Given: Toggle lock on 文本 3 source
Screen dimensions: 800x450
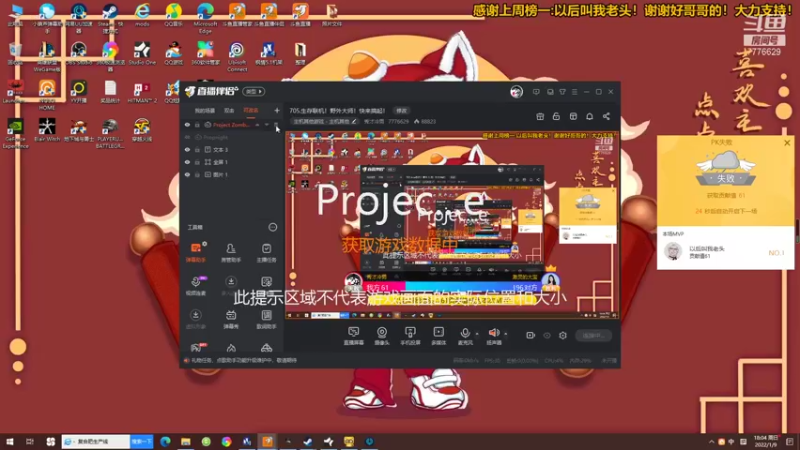Looking at the screenshot, I should coord(197,149).
